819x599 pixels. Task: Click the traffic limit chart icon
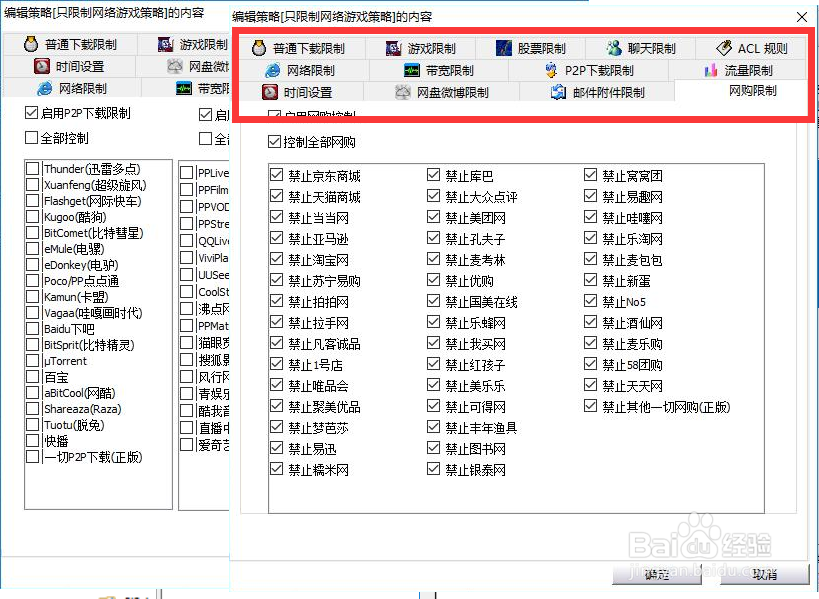pos(710,70)
